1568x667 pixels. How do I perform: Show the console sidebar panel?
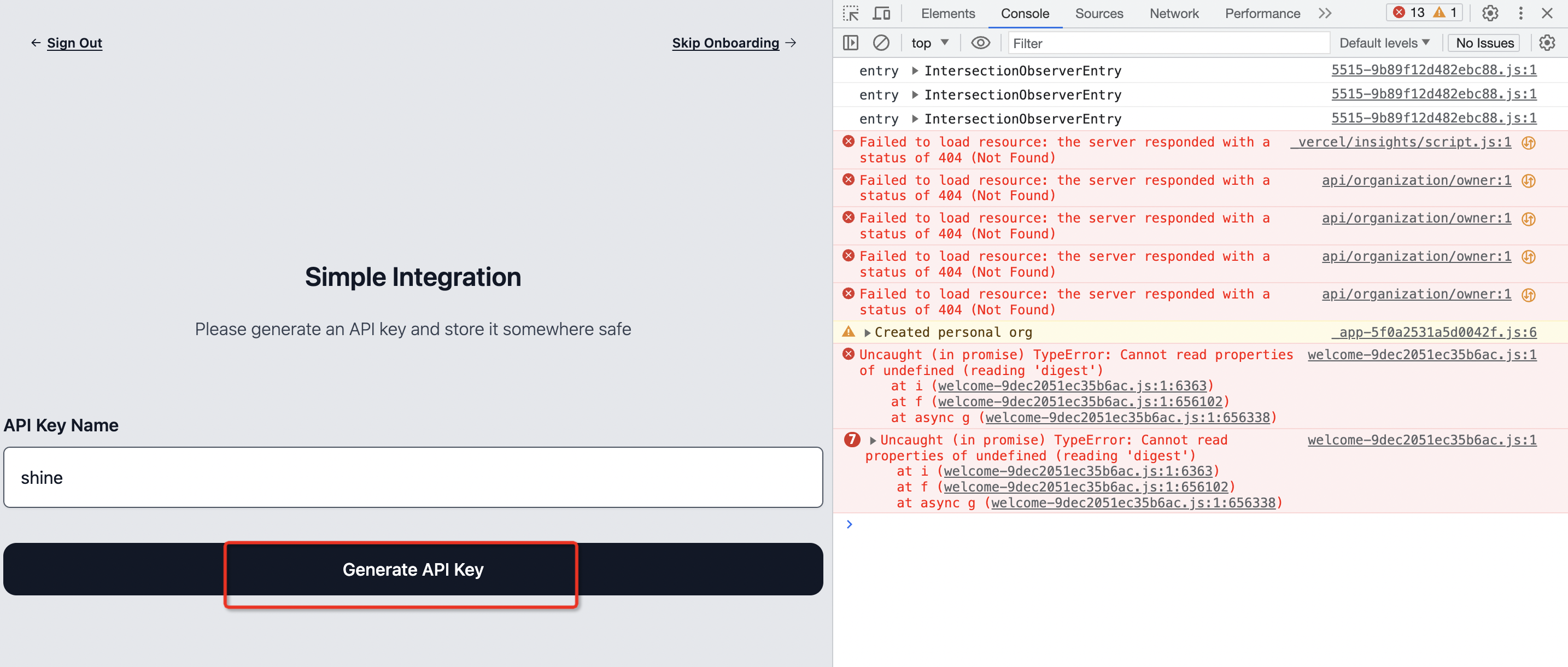pos(850,43)
